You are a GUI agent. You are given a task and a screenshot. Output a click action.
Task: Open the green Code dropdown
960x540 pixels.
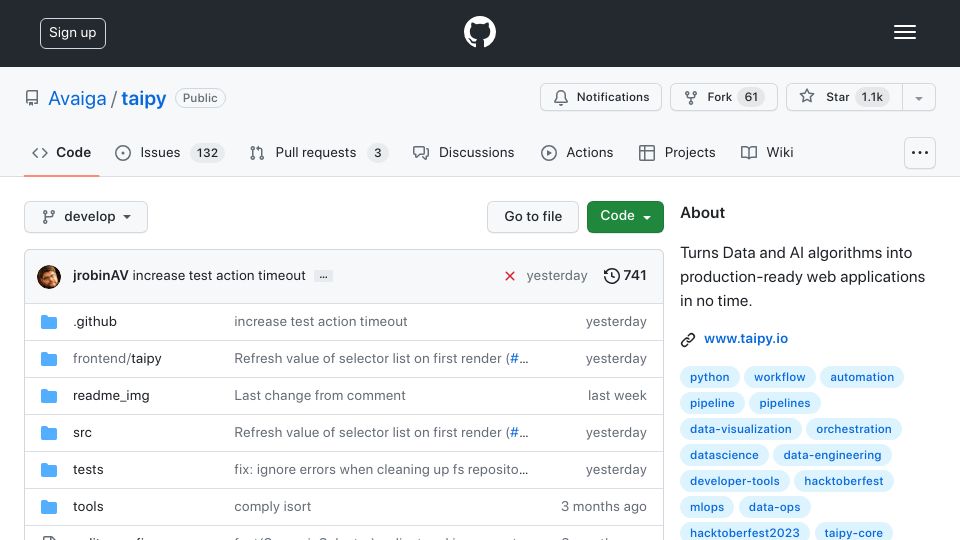625,217
